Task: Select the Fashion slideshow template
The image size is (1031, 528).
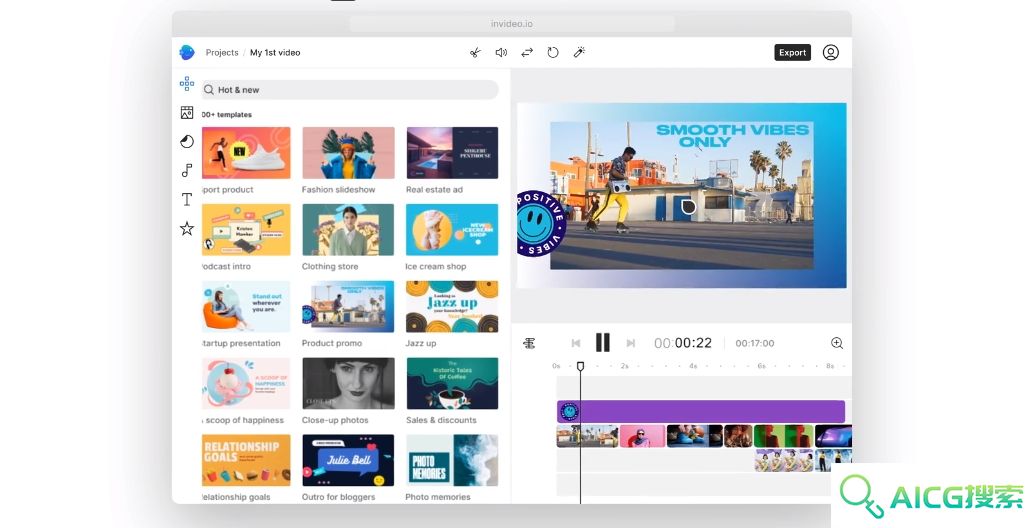Action: pos(348,153)
